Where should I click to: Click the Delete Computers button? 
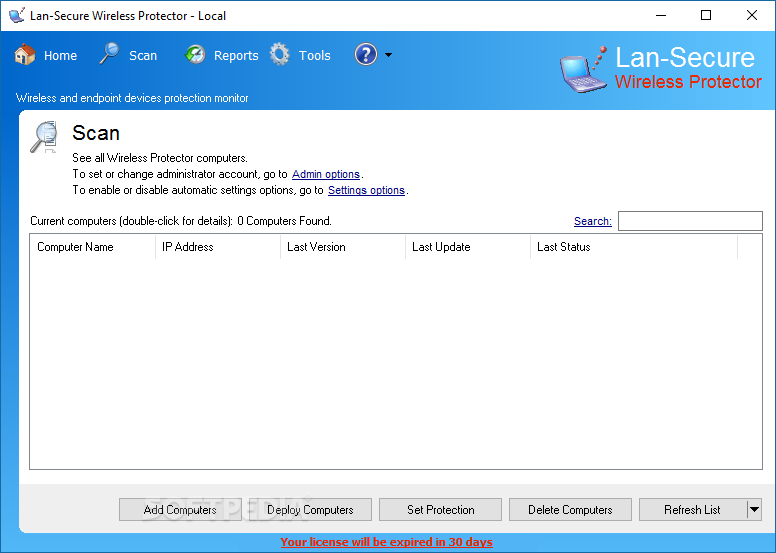(x=570, y=509)
